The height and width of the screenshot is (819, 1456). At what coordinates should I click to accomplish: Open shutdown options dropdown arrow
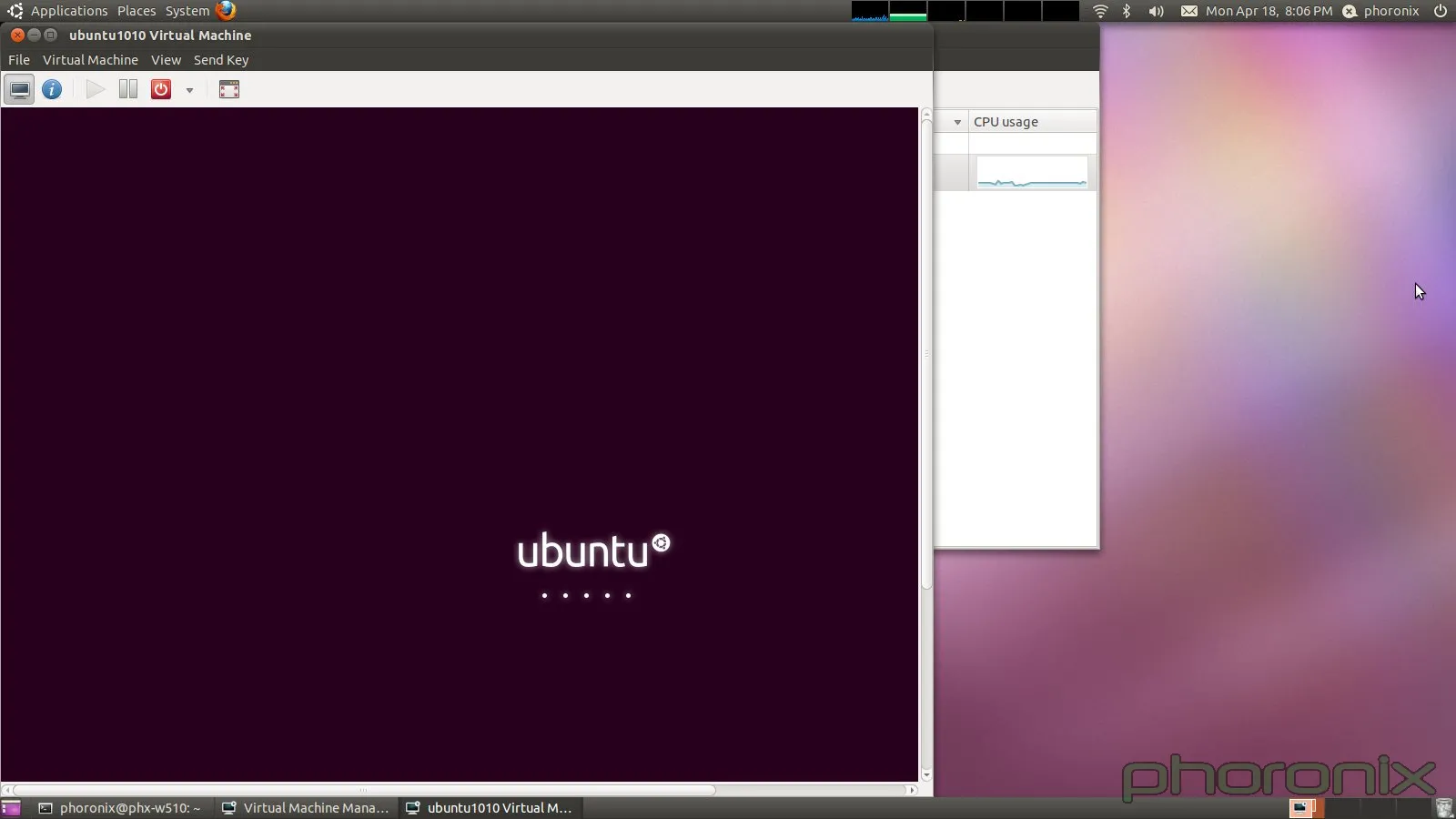tap(189, 90)
